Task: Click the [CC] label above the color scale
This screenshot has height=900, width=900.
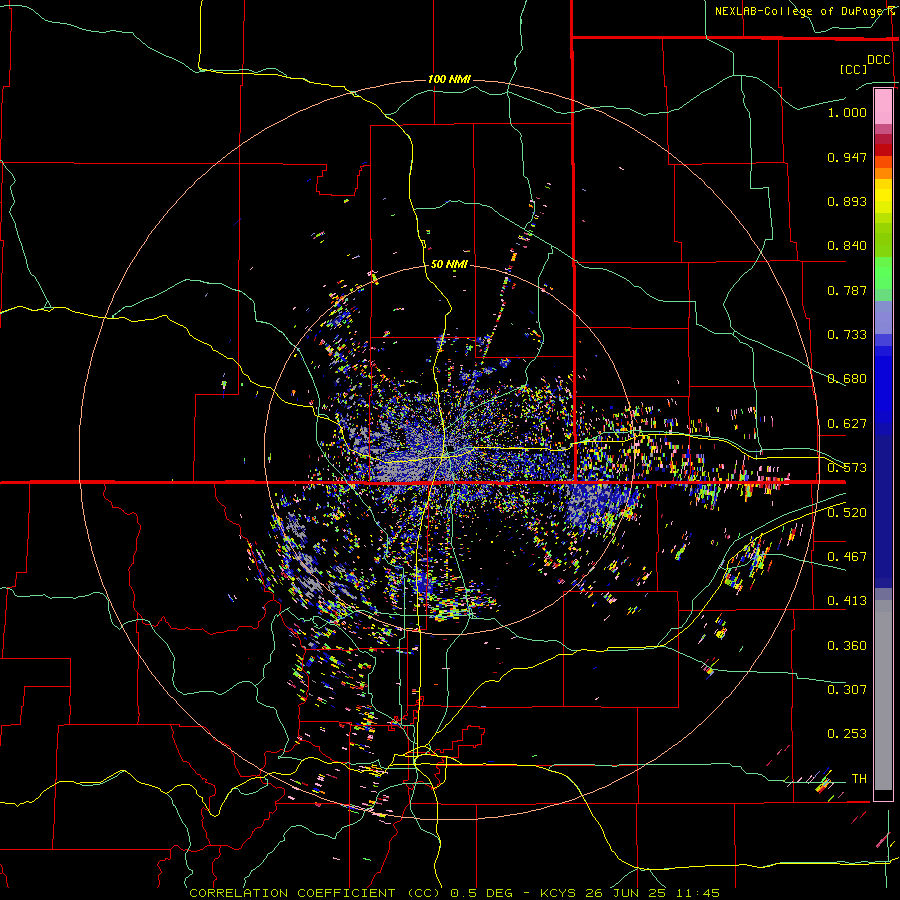Action: 854,69
